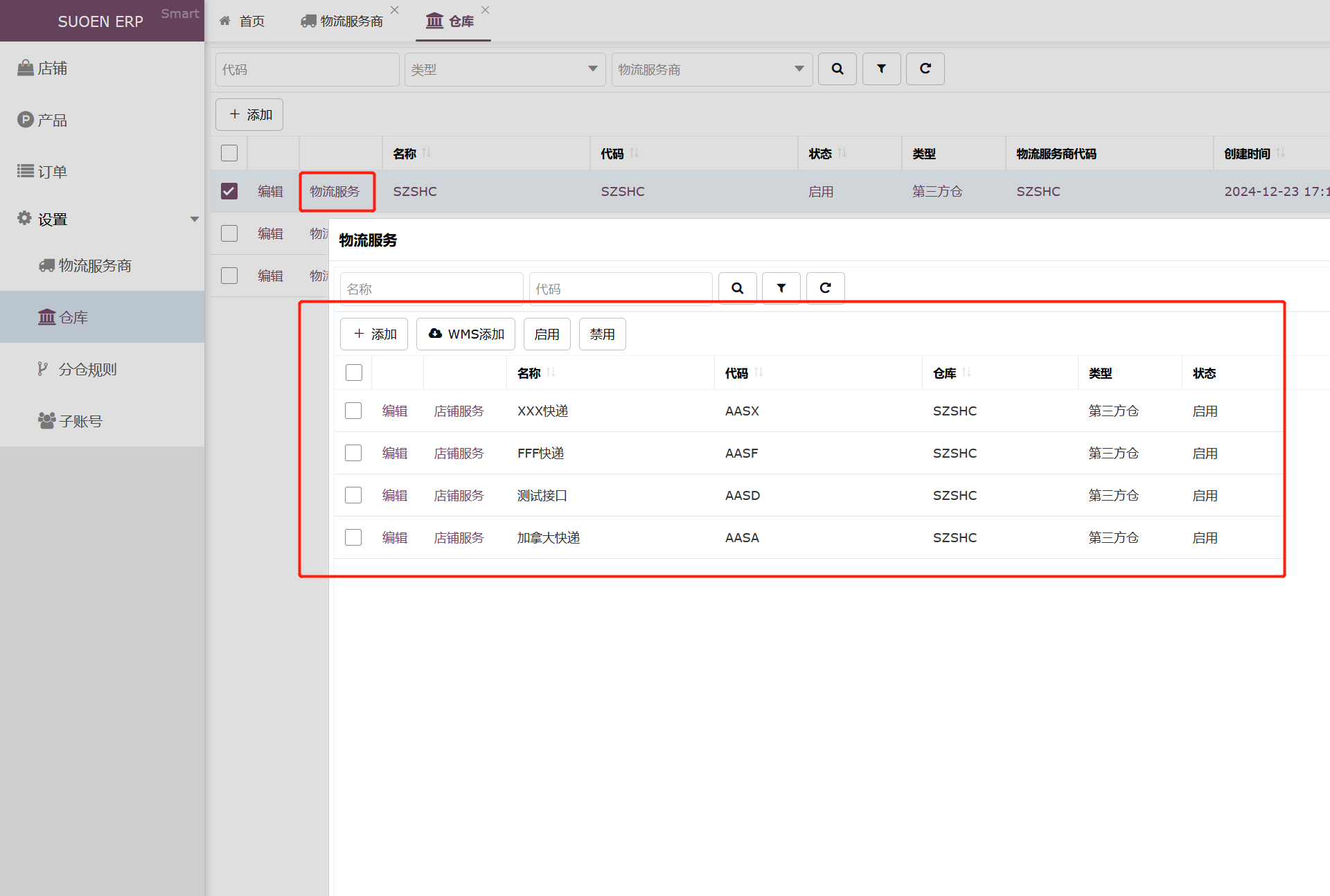Click the AASX code cell
1330x896 pixels.
click(742, 411)
